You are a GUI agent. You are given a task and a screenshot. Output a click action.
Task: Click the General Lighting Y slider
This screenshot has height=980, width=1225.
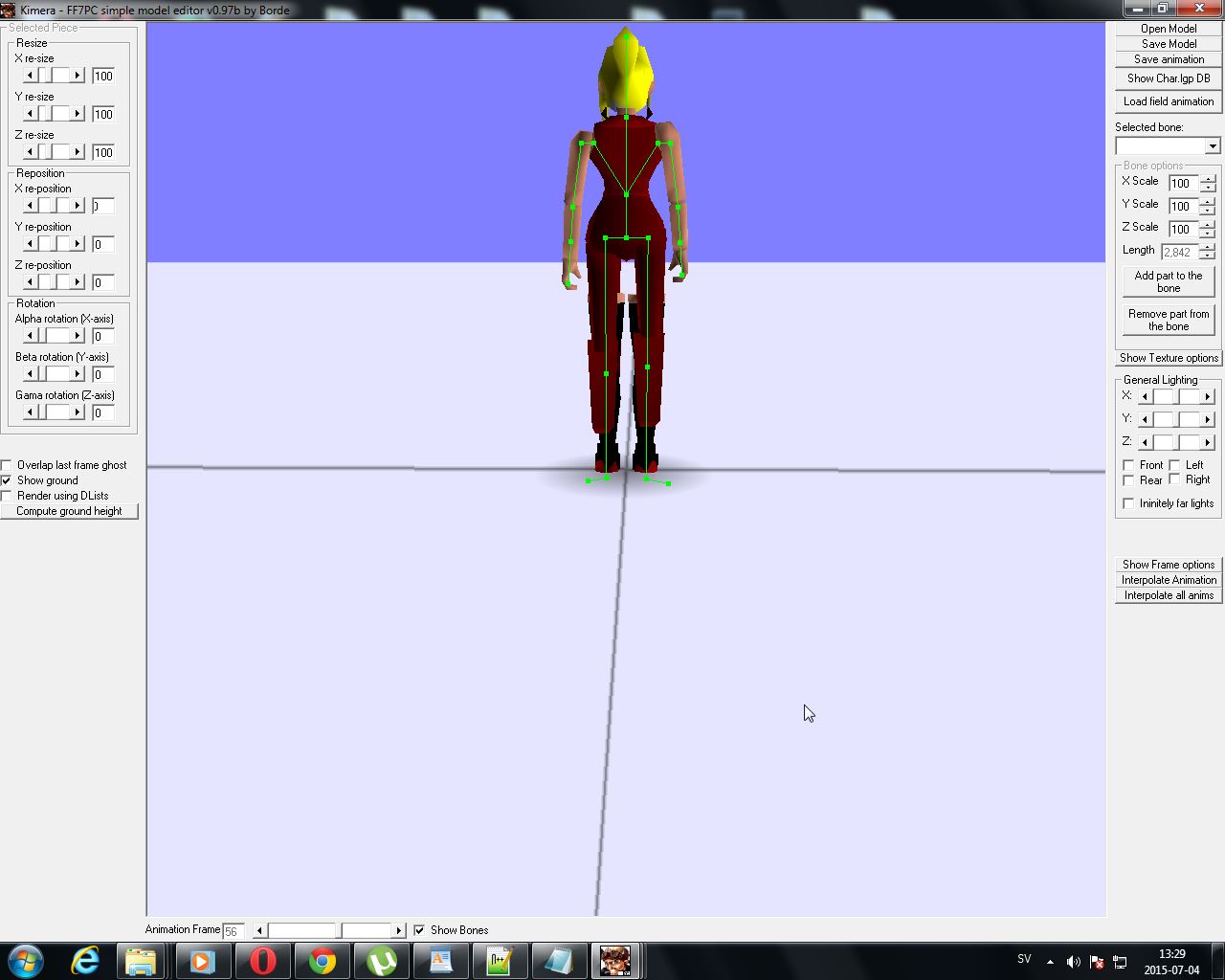point(1176,419)
